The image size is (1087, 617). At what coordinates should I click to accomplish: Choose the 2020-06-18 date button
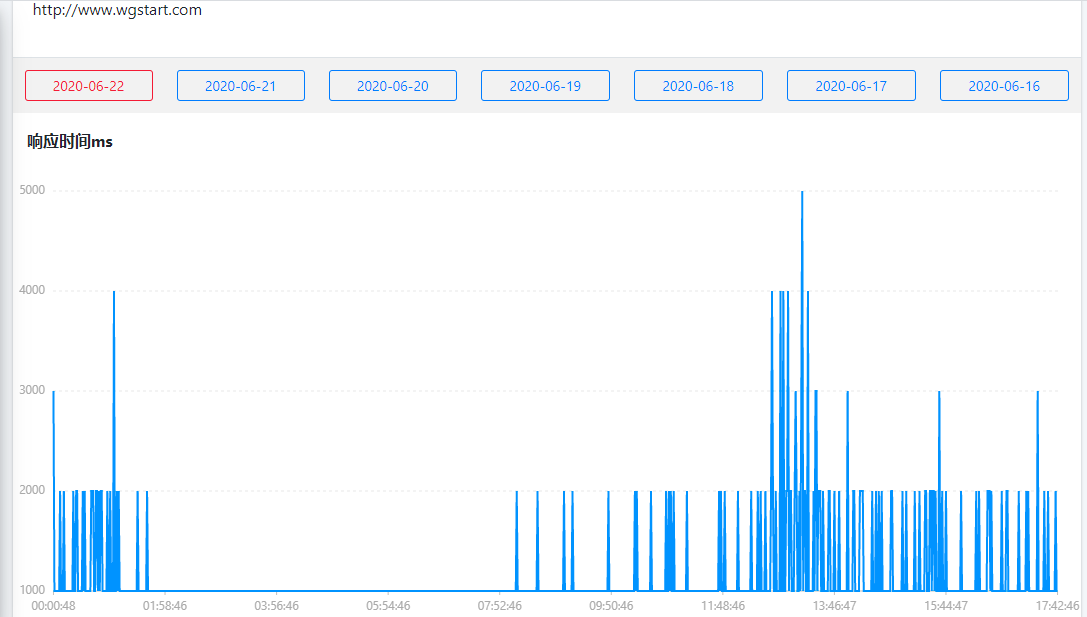point(698,85)
